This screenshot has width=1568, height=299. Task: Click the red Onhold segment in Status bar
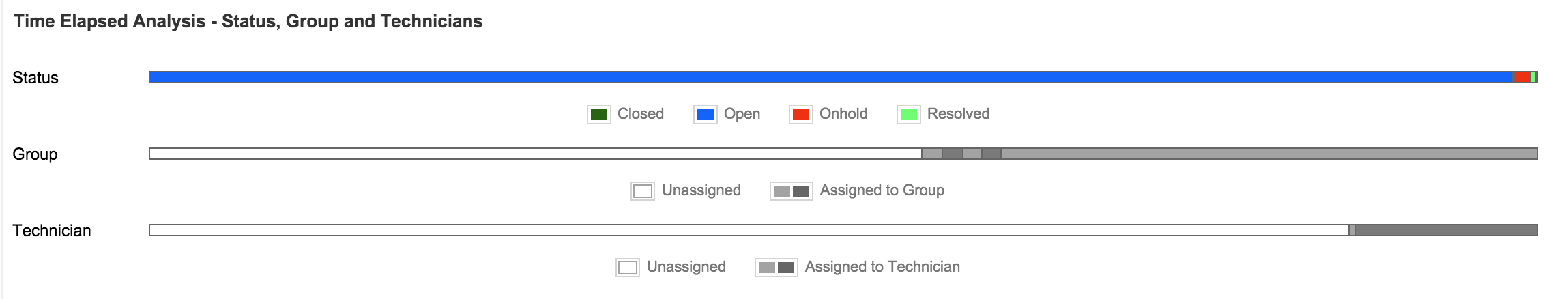pos(1522,77)
